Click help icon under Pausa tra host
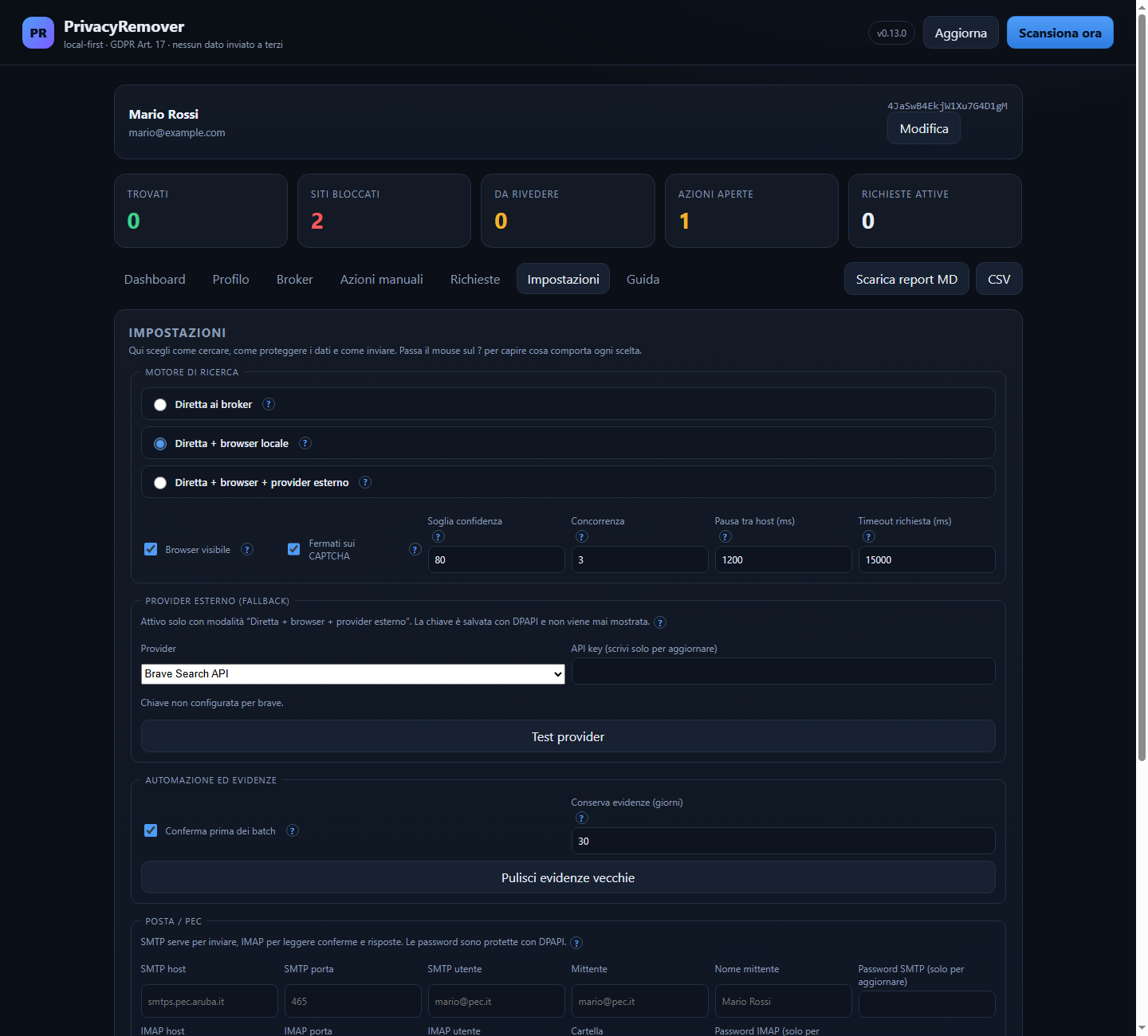 [x=725, y=536]
